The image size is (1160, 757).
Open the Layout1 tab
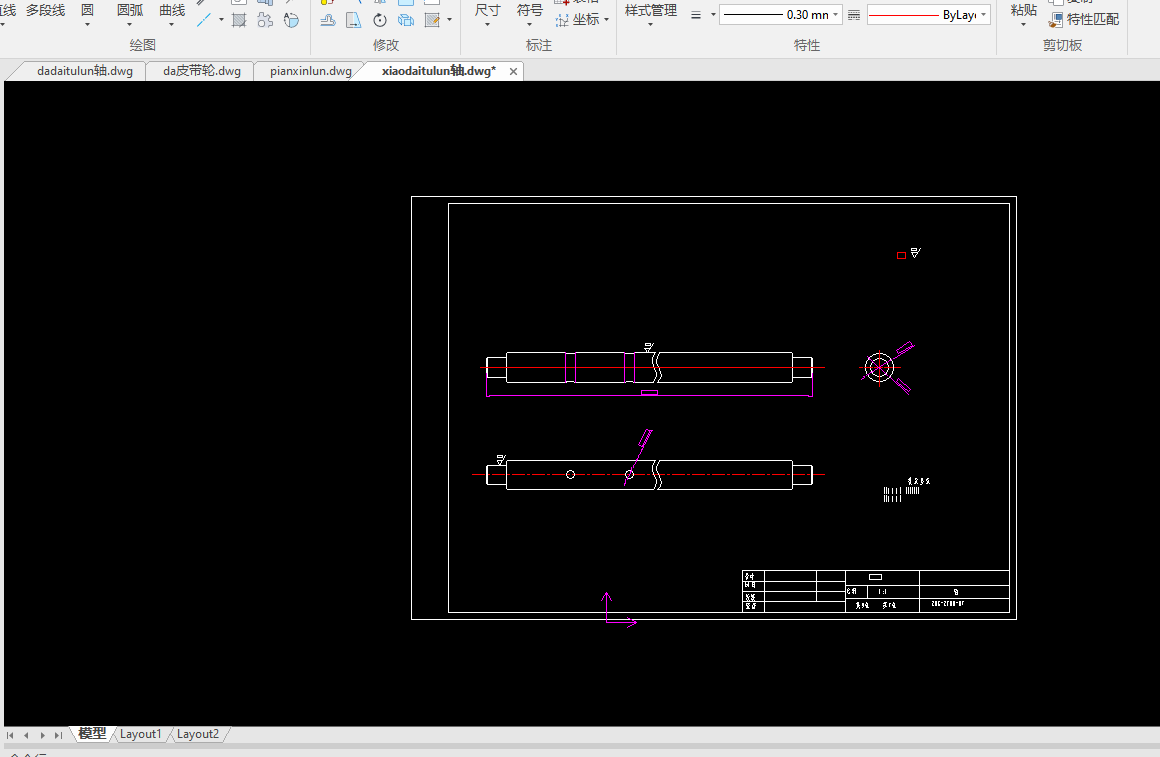click(x=140, y=734)
